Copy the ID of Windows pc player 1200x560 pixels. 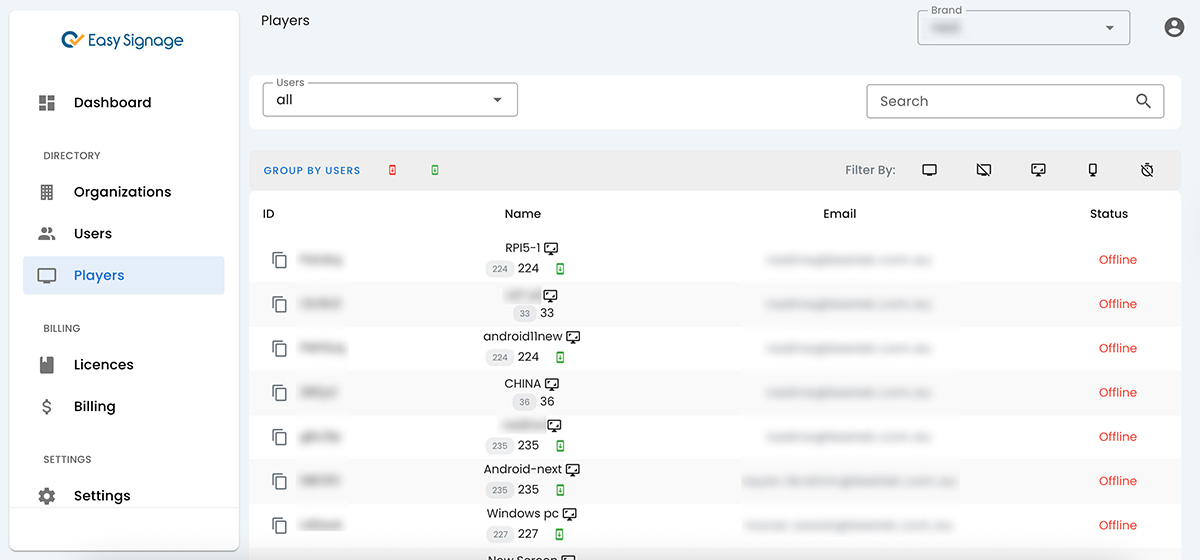pos(280,525)
